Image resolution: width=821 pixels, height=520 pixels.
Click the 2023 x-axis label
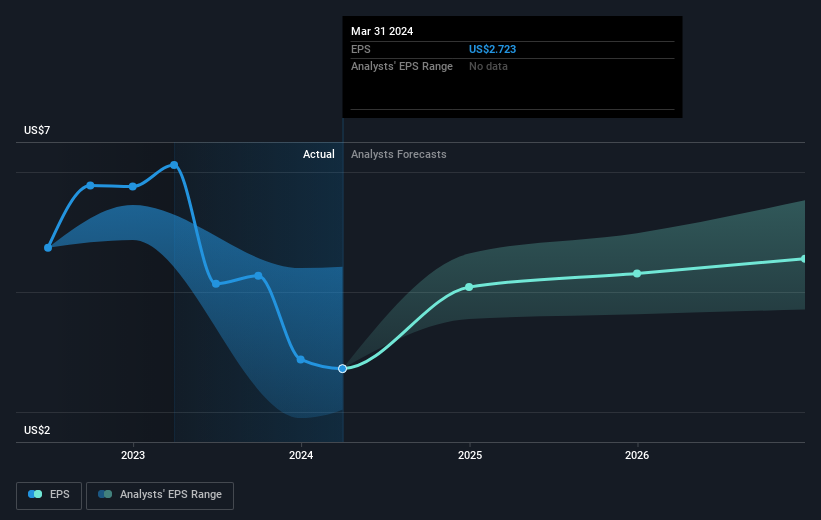click(133, 455)
